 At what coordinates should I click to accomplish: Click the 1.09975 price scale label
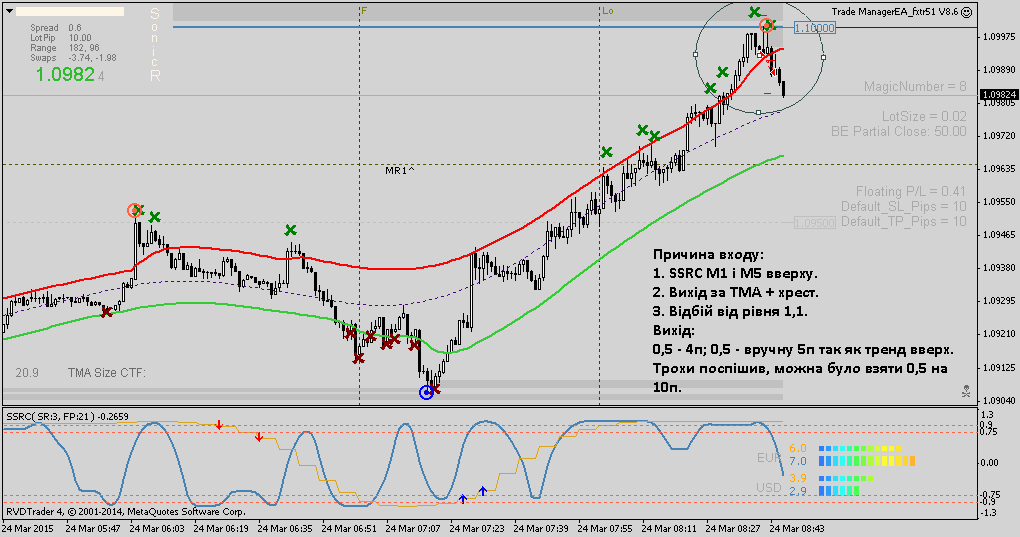999,36
